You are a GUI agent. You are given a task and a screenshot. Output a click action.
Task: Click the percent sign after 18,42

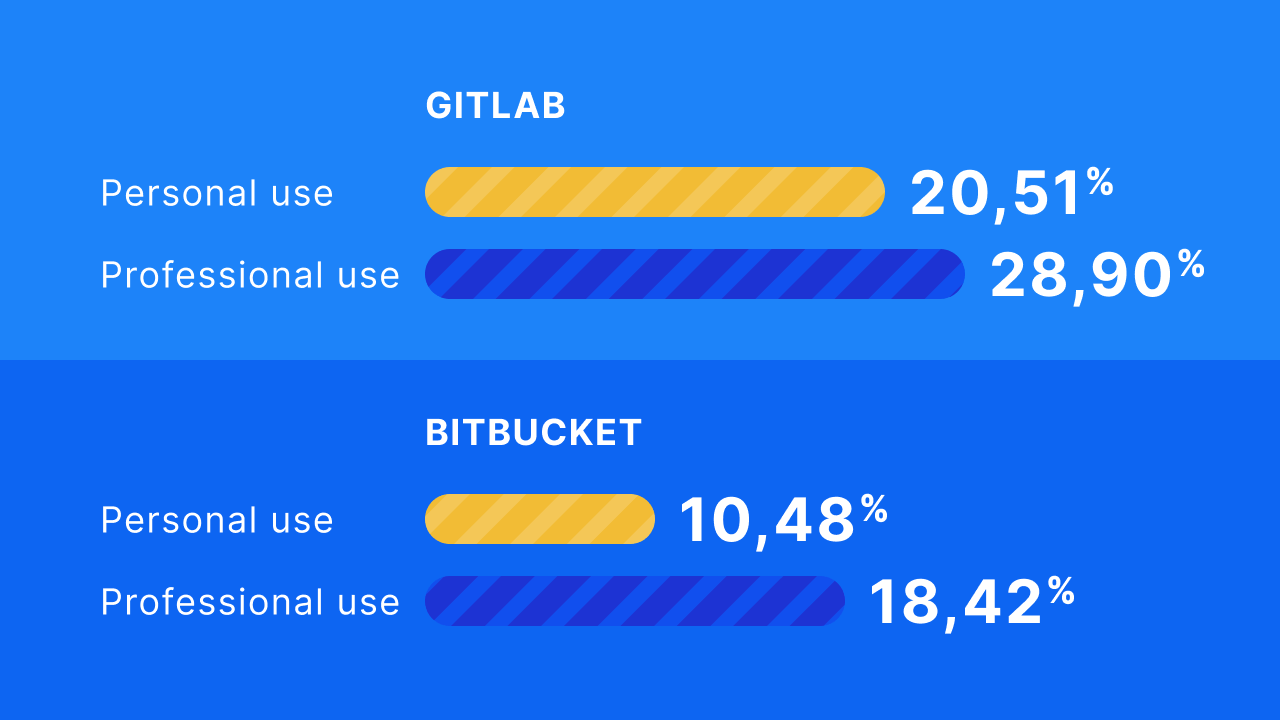1061,591
